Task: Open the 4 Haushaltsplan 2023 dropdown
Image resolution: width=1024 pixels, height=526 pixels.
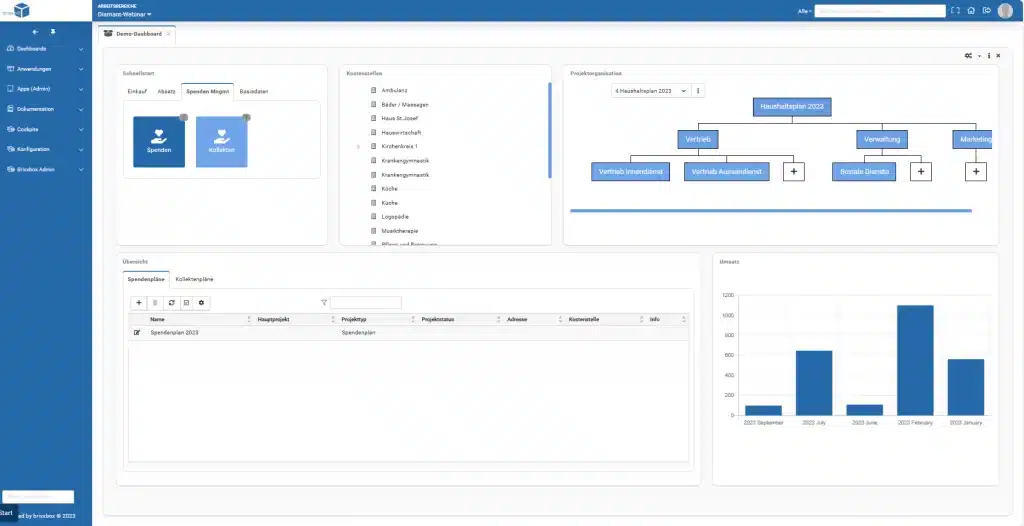Action: pos(650,91)
